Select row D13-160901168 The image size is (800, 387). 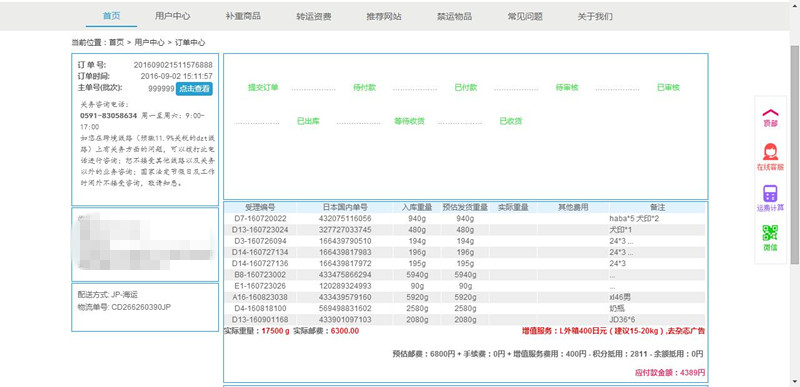(x=464, y=320)
